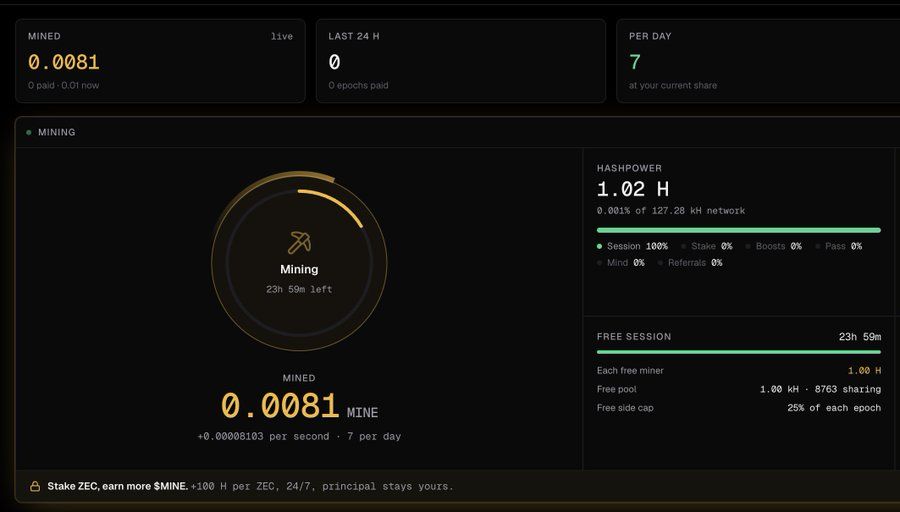Click the large '0.0081 MINE' counter
This screenshot has width=900, height=512.
click(x=299, y=406)
